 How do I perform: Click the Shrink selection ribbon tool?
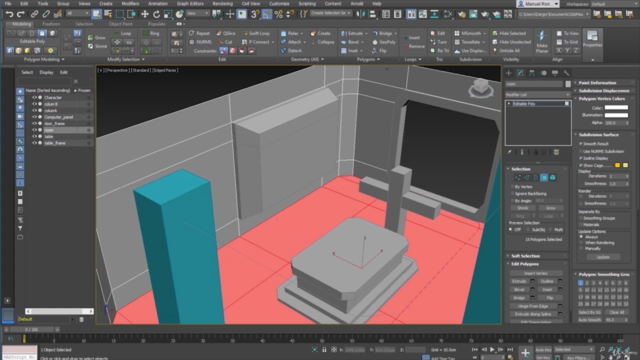tap(98, 47)
